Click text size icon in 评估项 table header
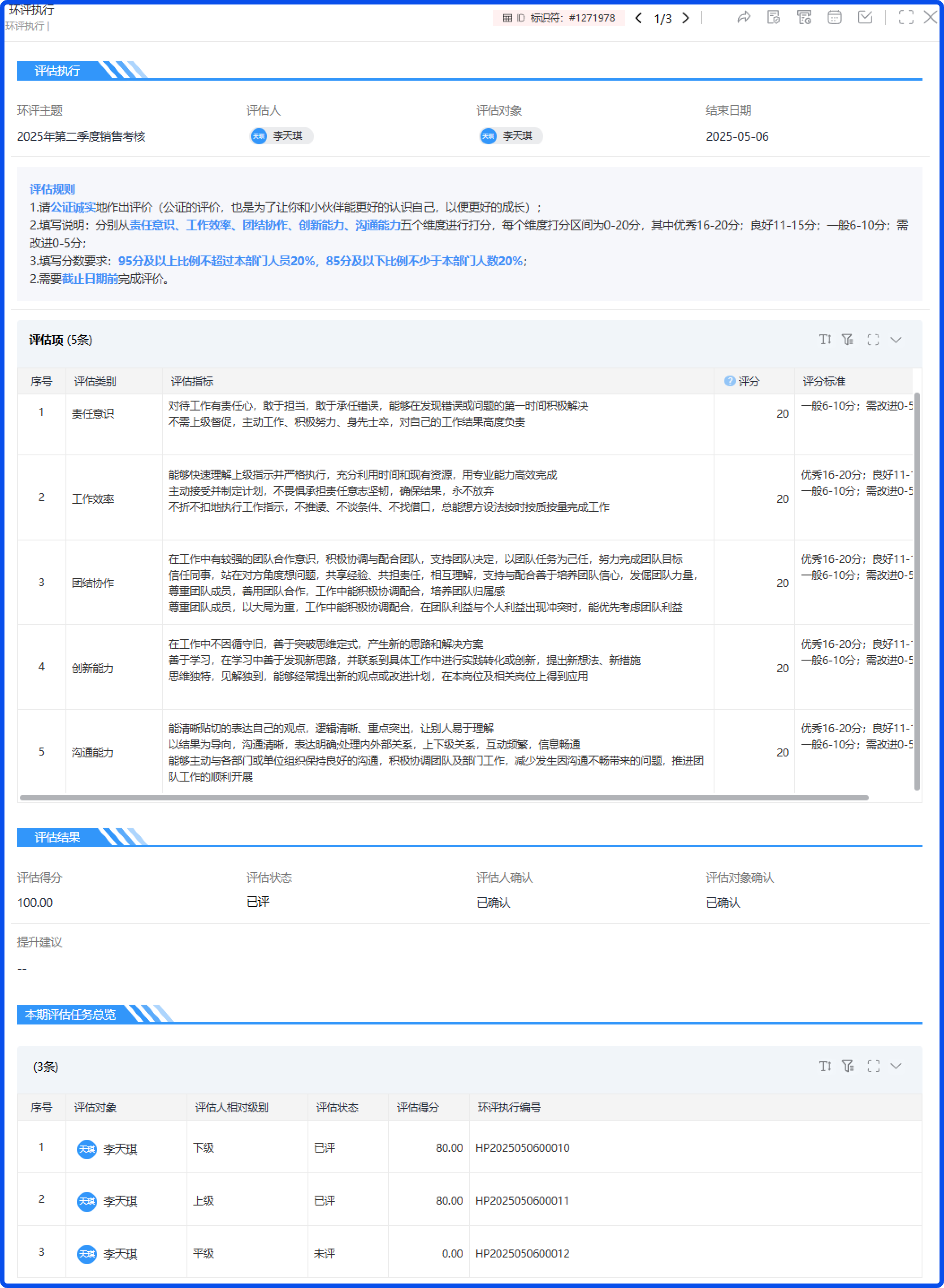 pyautogui.click(x=825, y=340)
